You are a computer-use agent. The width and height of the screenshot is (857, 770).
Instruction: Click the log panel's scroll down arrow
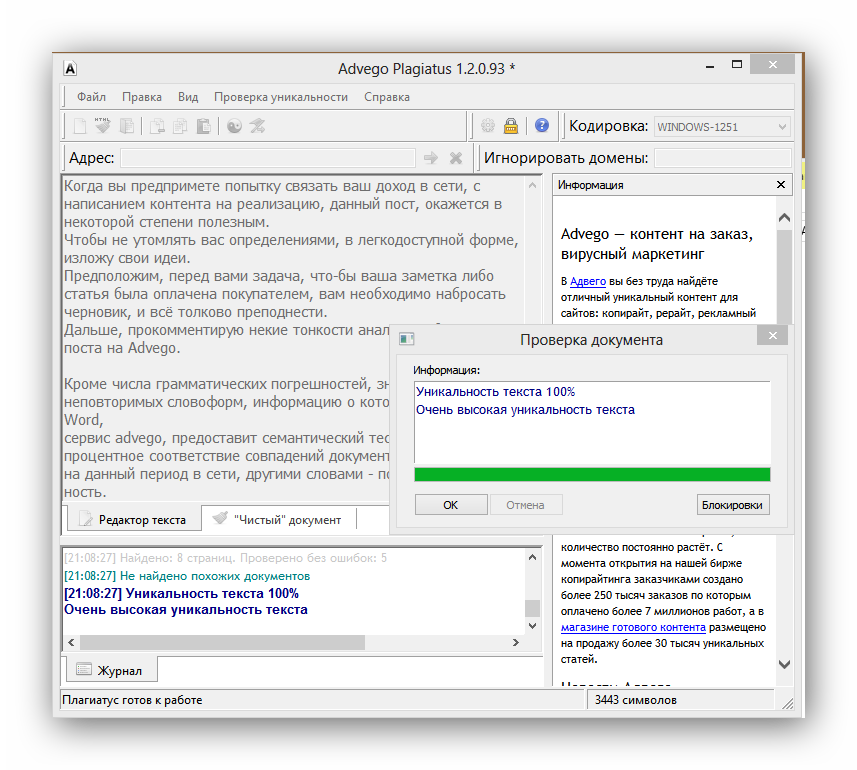point(532,626)
